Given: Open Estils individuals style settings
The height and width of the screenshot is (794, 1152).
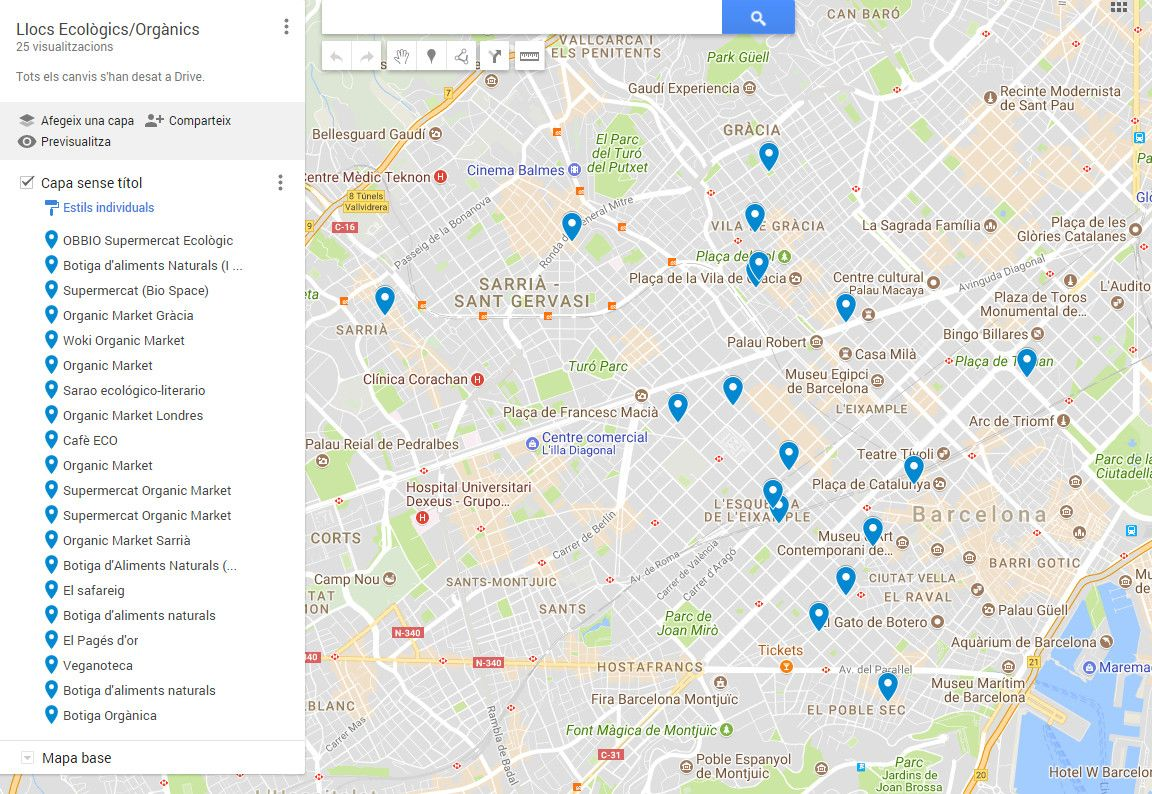Looking at the screenshot, I should (108, 208).
